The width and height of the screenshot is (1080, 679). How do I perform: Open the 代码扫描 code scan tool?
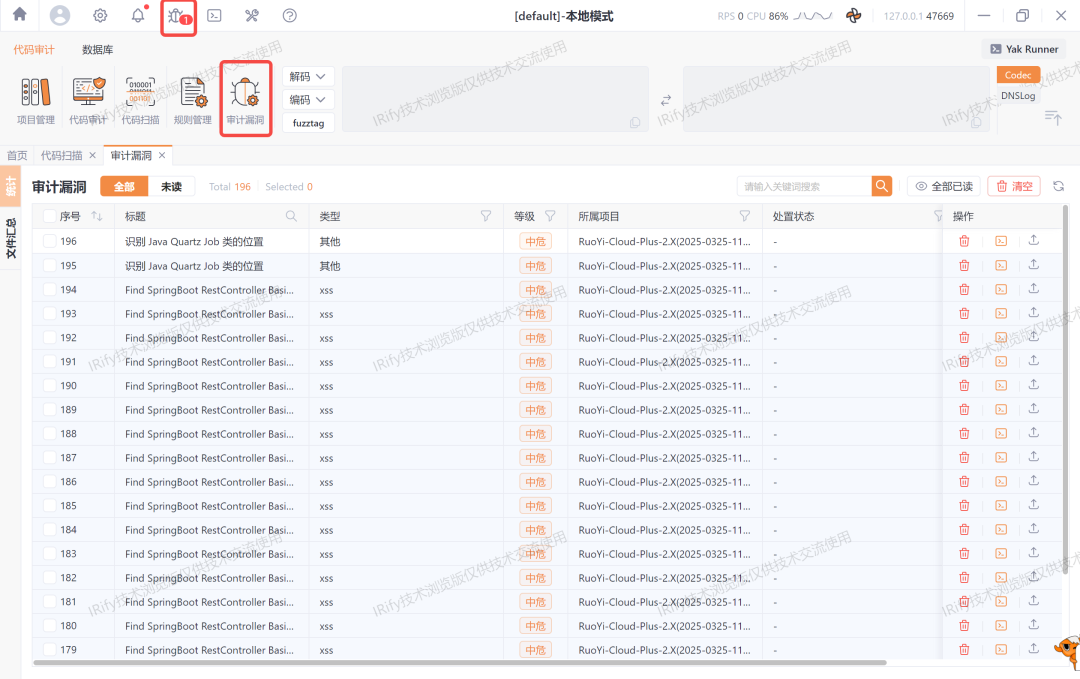(x=141, y=101)
